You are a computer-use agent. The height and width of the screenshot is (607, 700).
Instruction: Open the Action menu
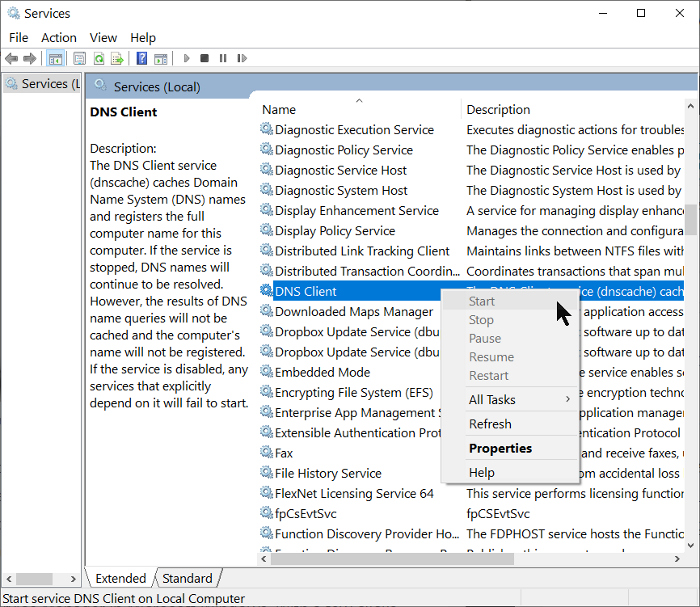59,37
